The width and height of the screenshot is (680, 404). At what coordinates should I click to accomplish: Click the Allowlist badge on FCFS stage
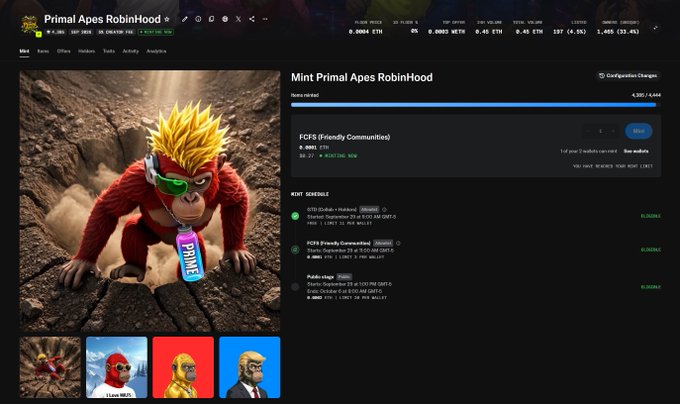point(383,243)
